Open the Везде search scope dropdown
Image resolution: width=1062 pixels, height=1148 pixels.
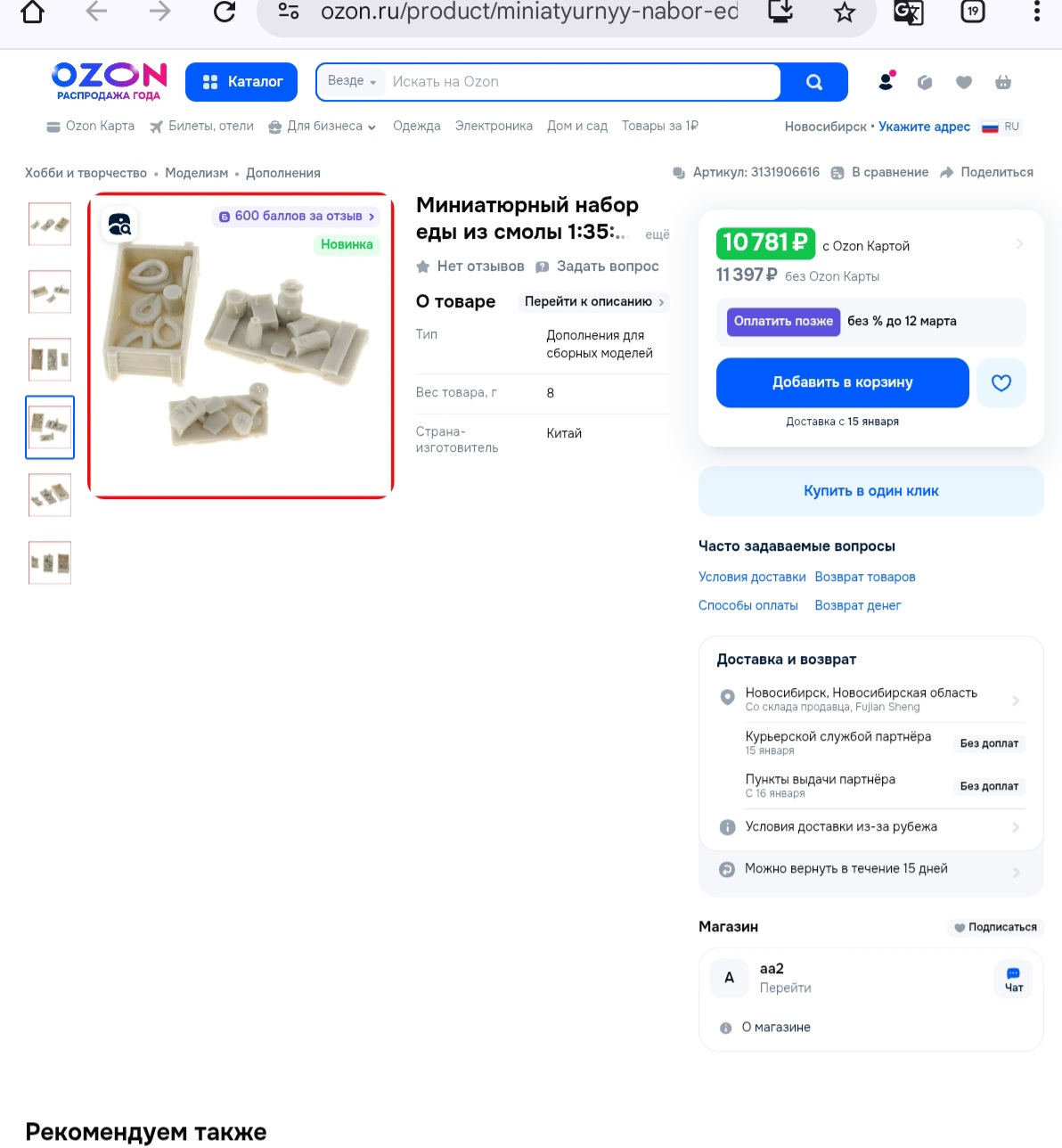(x=352, y=81)
